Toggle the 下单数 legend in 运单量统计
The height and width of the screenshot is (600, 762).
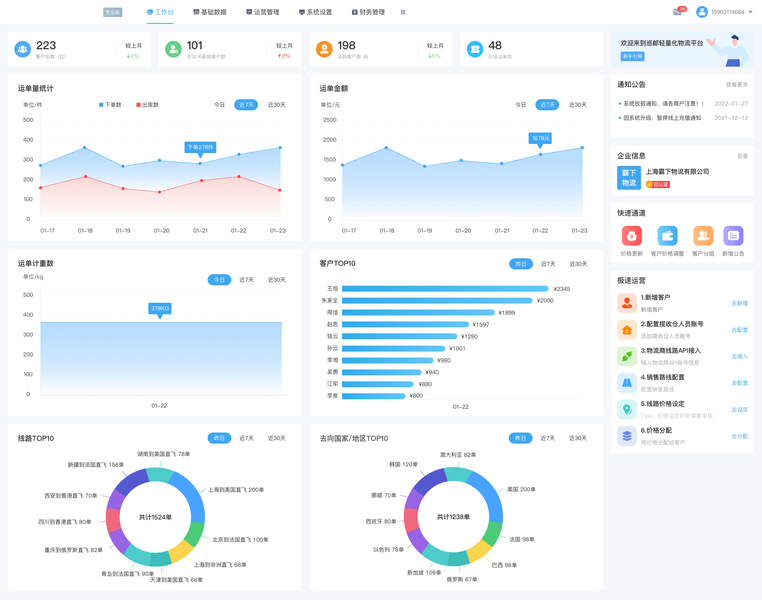click(x=110, y=105)
